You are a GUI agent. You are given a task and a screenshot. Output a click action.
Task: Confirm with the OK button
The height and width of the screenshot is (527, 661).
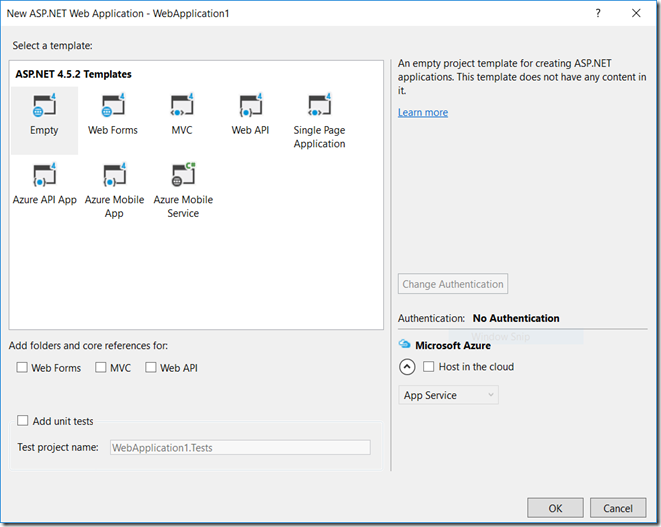pyautogui.click(x=555, y=508)
